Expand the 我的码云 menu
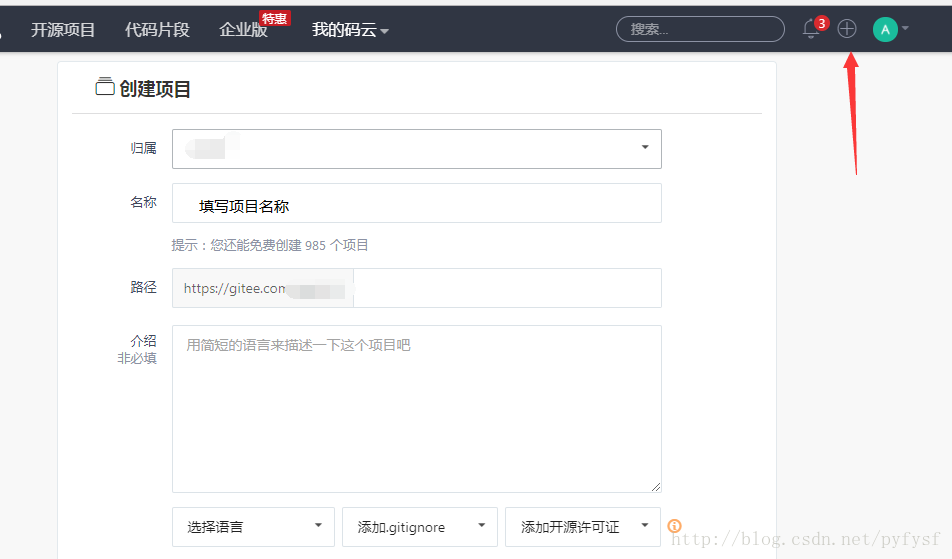Screen dimensions: 952x559 pos(350,30)
